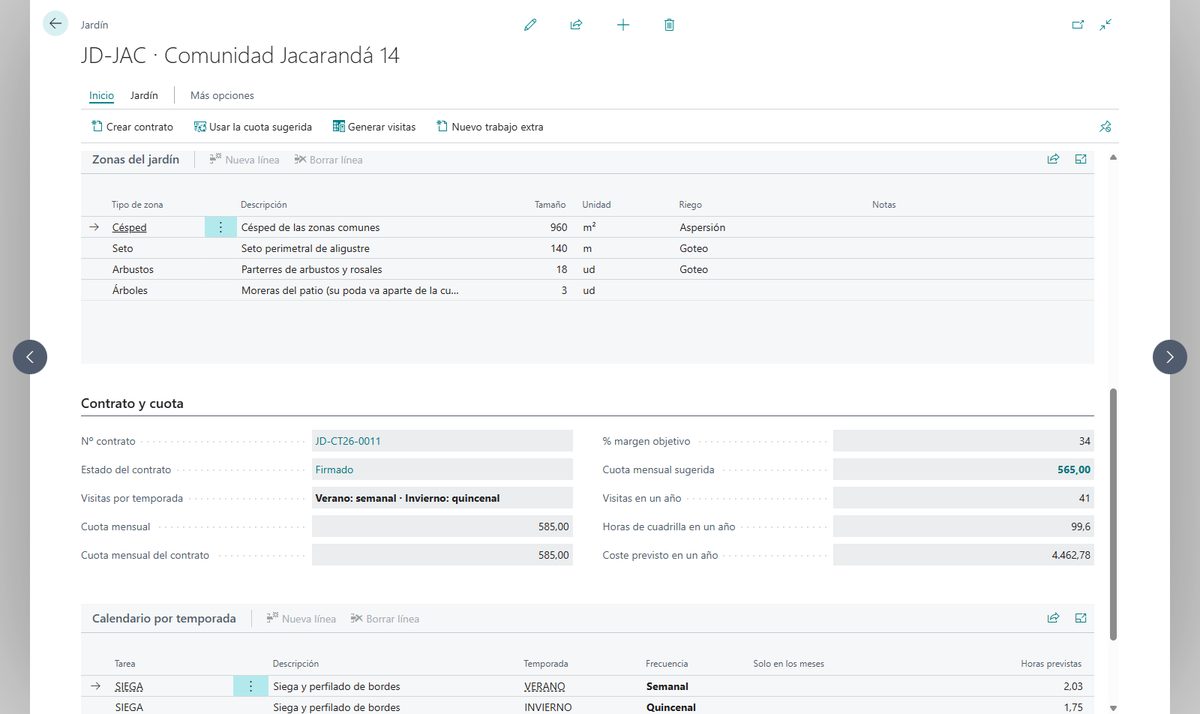The width and height of the screenshot is (1200, 714).
Task: Sort by Tipo de zona column header
Action: click(137, 204)
